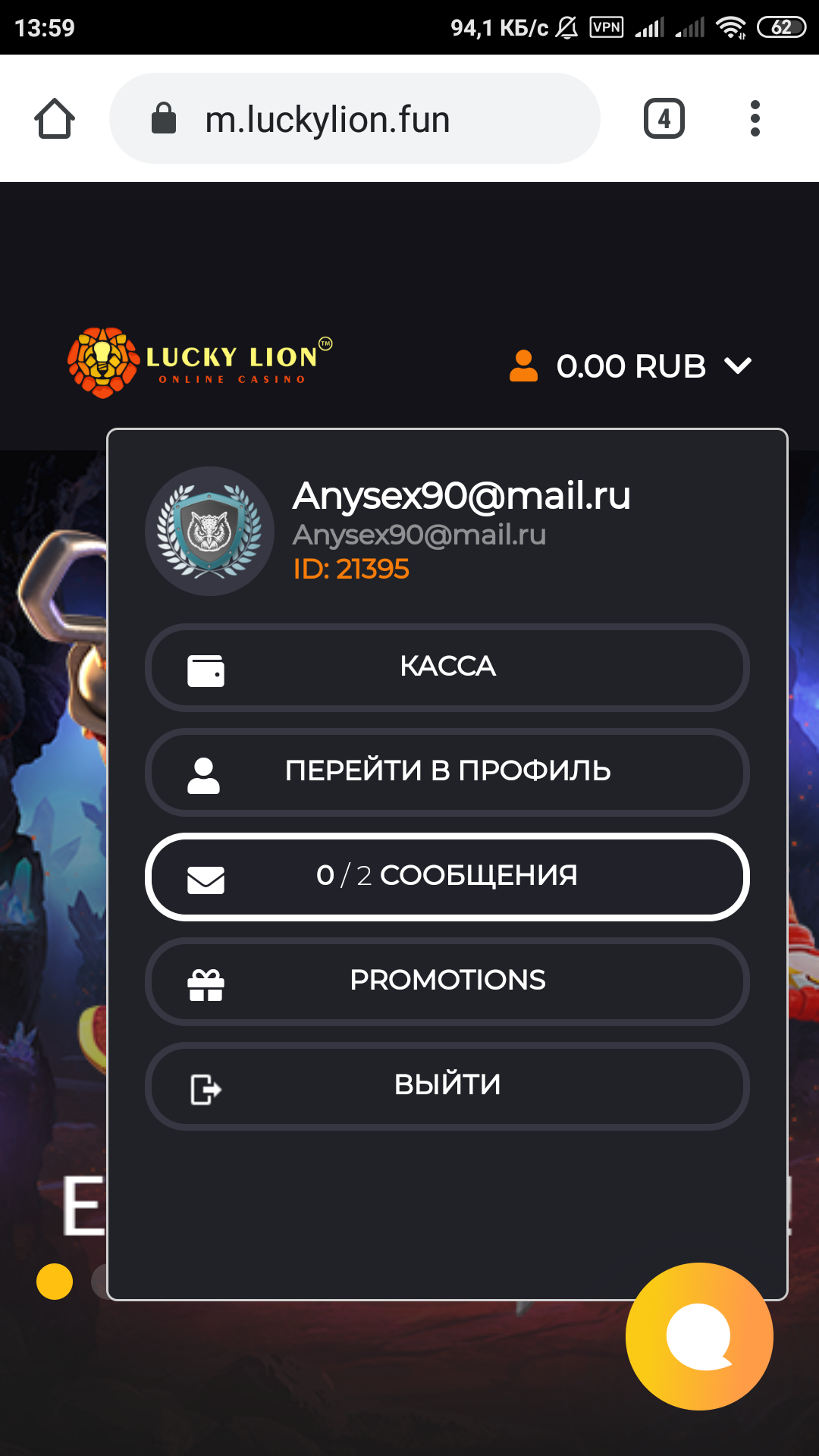Open the tab switcher showing 4 tabs

[x=664, y=118]
